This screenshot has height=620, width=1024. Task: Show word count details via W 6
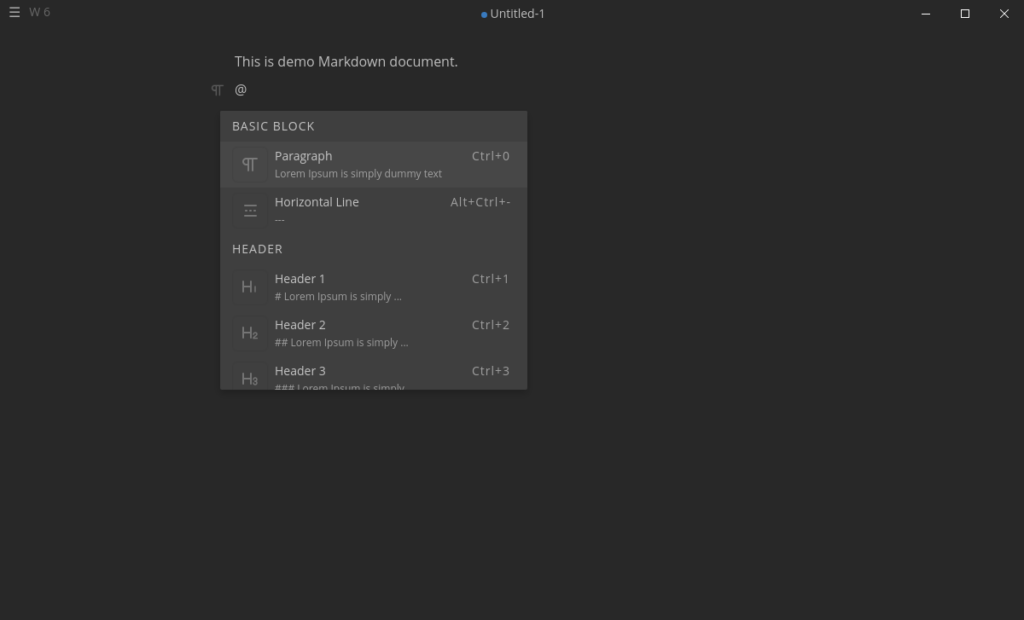tap(40, 13)
